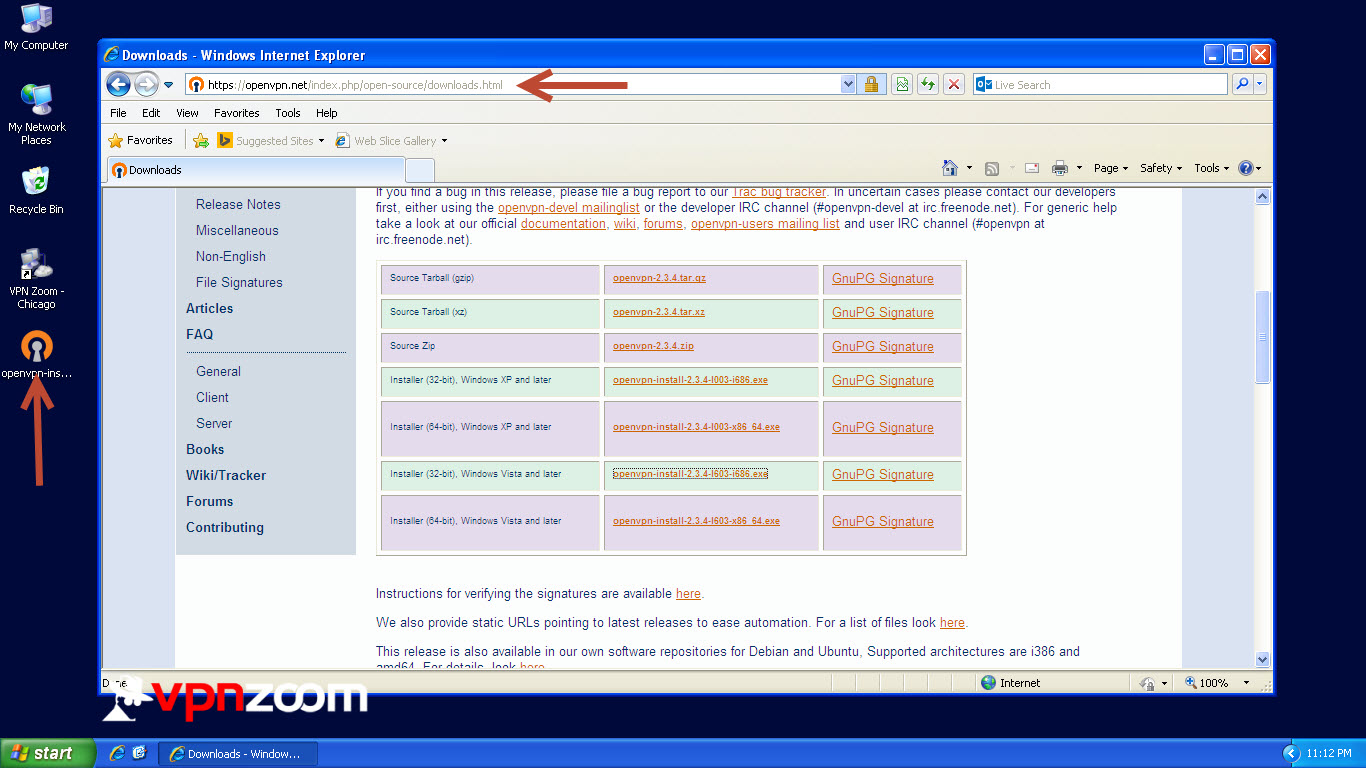Refresh the page with the green arrows icon

tap(928, 85)
